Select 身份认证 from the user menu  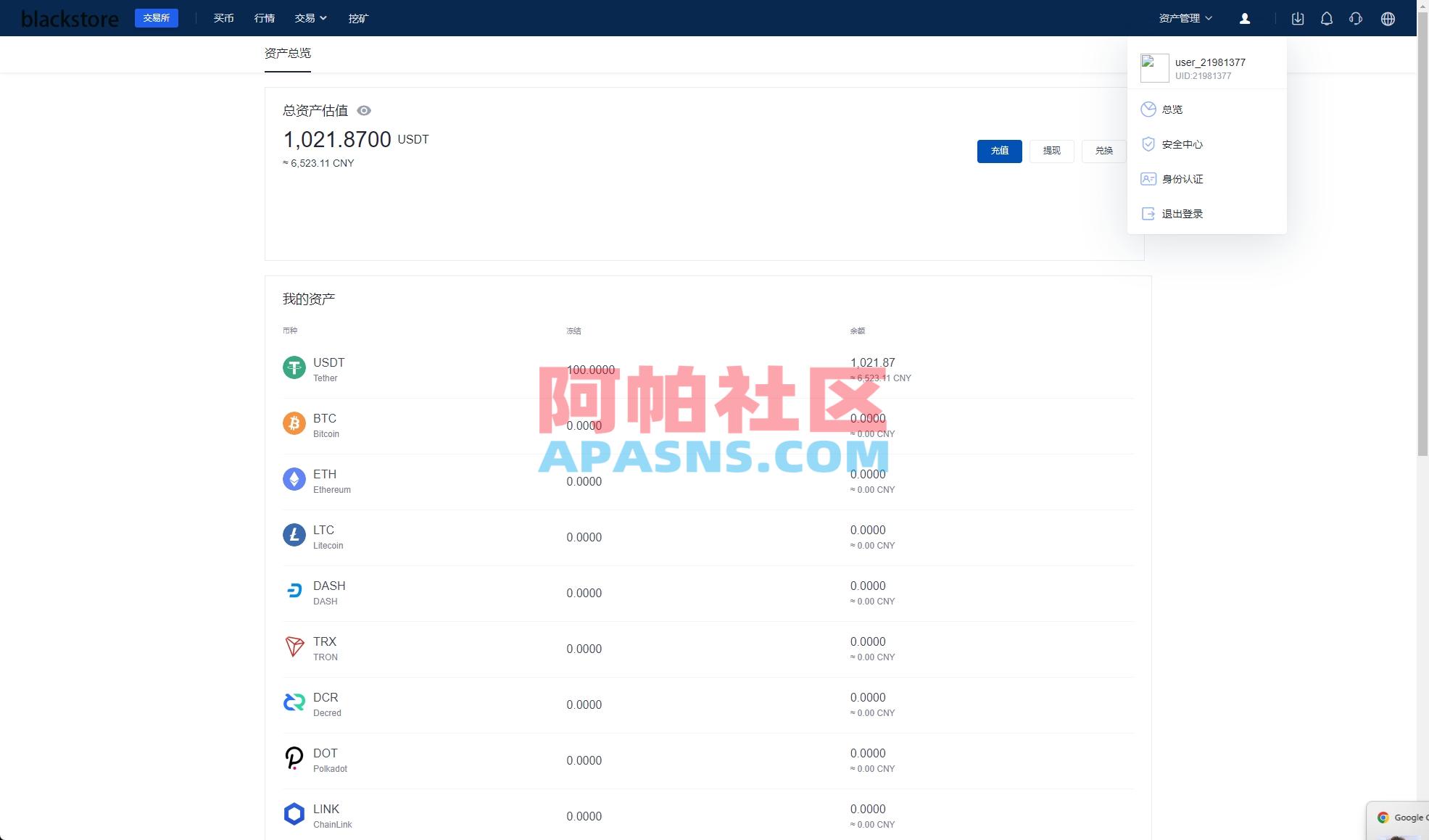[1182, 179]
